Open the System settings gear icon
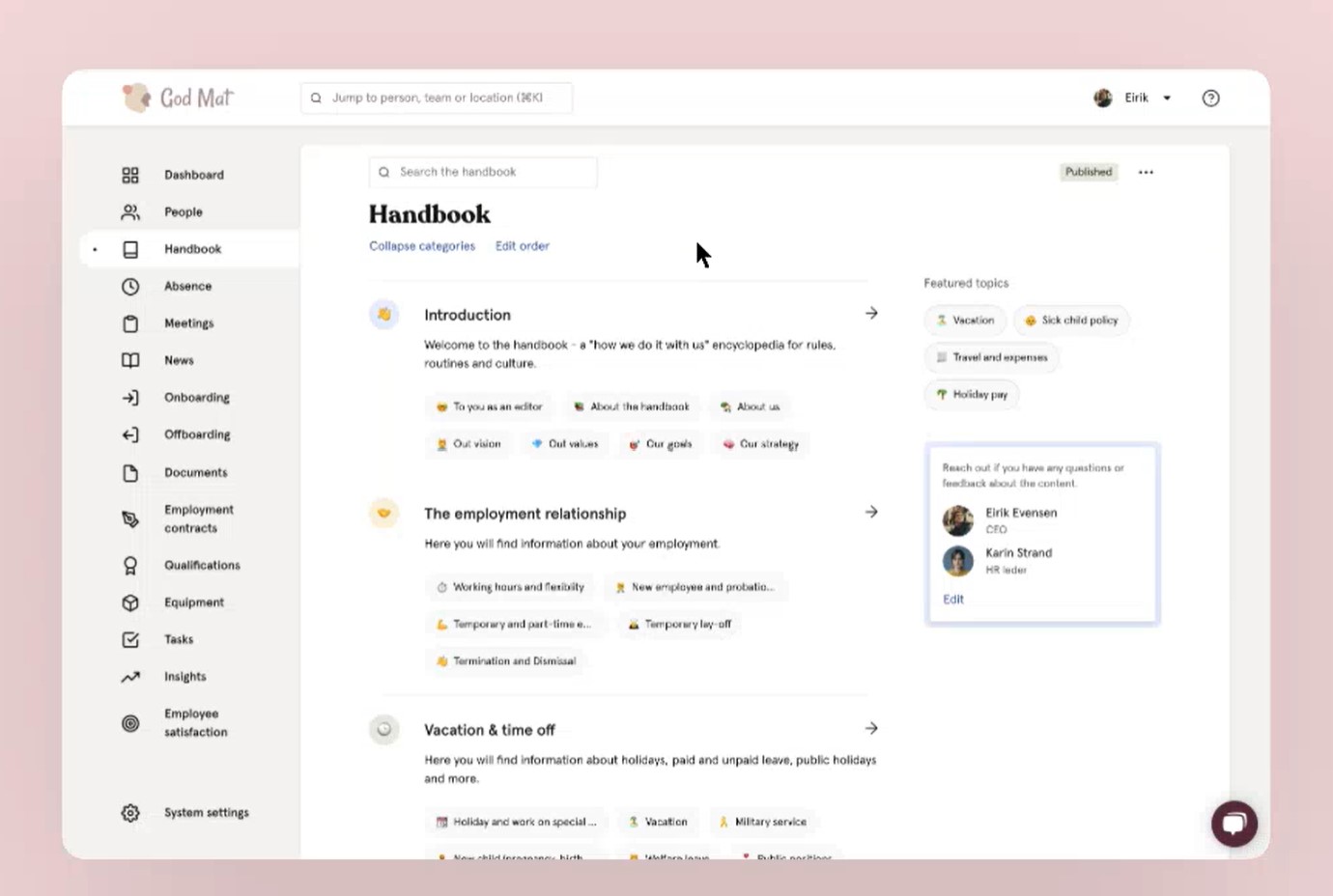This screenshot has height=896, width=1333. click(130, 812)
